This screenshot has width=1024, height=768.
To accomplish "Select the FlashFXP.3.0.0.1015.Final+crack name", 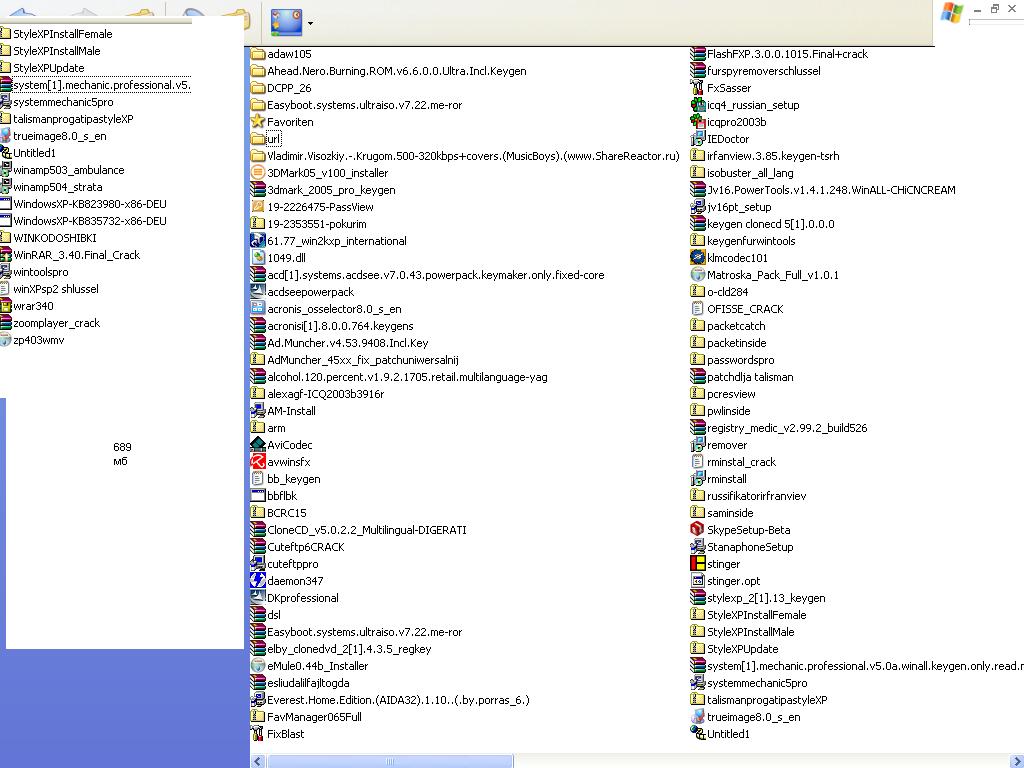I will (788, 54).
